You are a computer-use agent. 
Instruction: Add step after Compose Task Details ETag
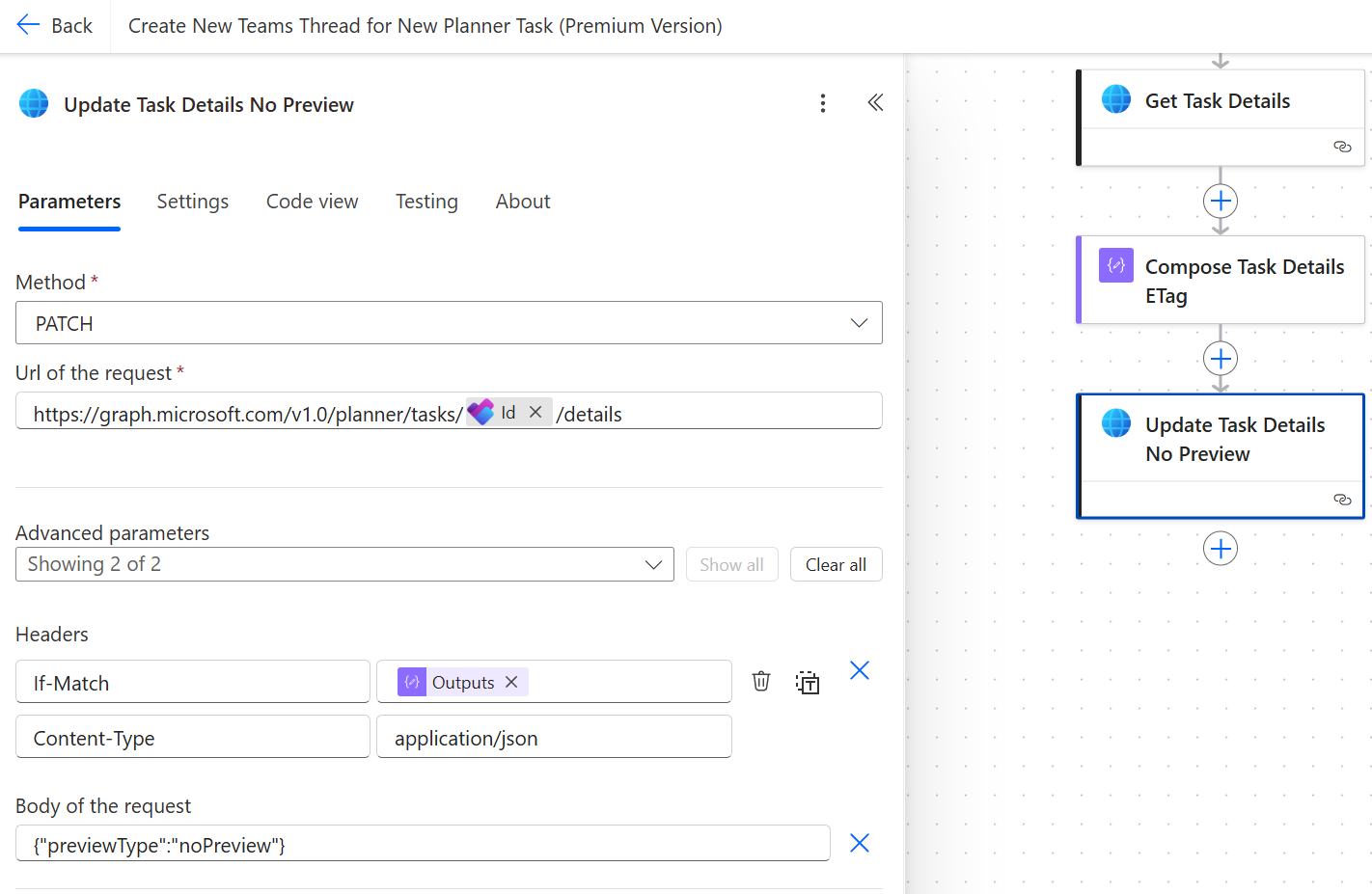(1221, 359)
